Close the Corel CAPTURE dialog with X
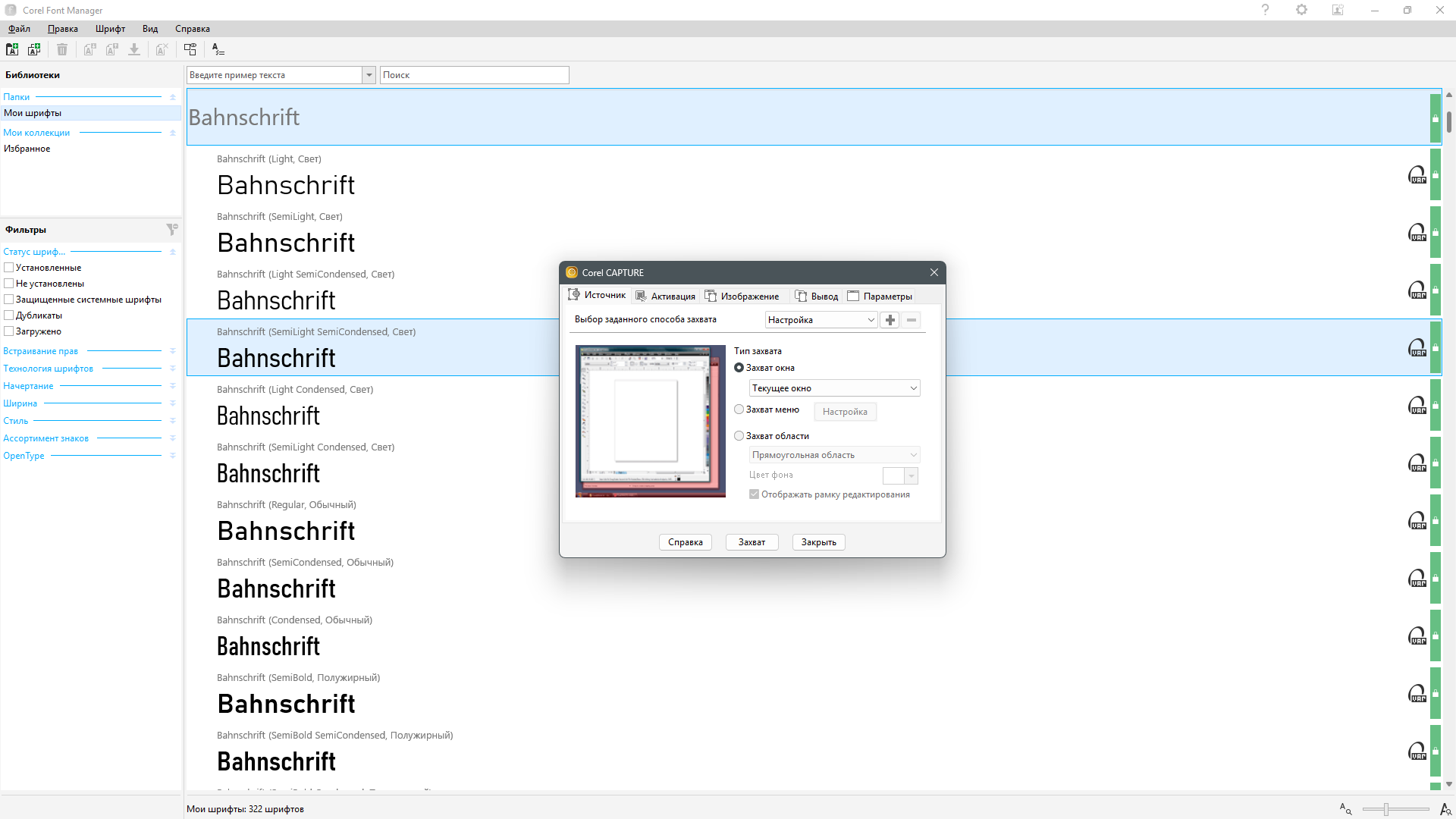Viewport: 1456px width, 819px height. click(x=934, y=272)
